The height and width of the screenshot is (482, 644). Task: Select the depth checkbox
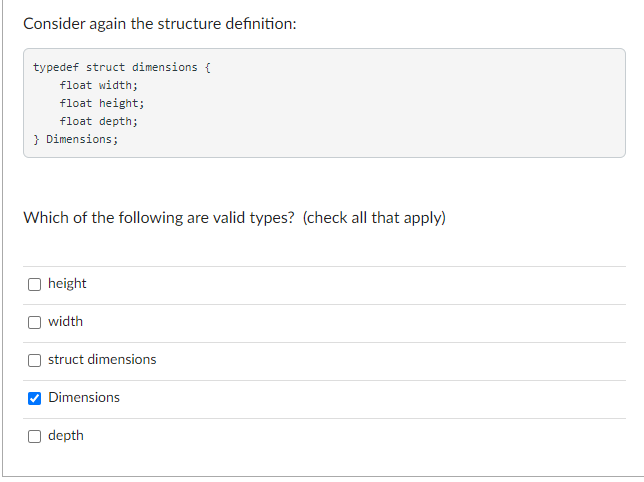point(34,436)
